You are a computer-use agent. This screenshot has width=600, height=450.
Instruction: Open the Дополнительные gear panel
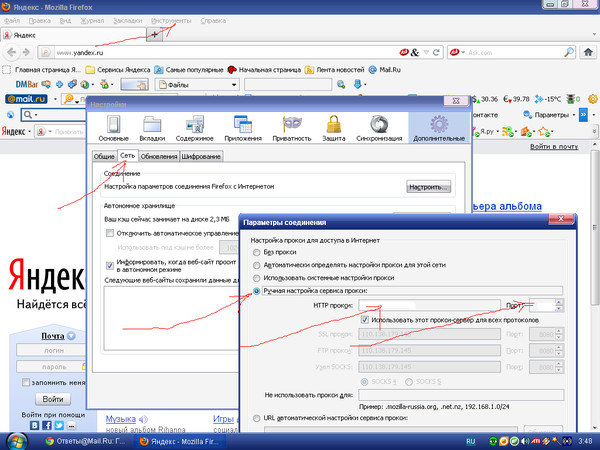[x=439, y=129]
